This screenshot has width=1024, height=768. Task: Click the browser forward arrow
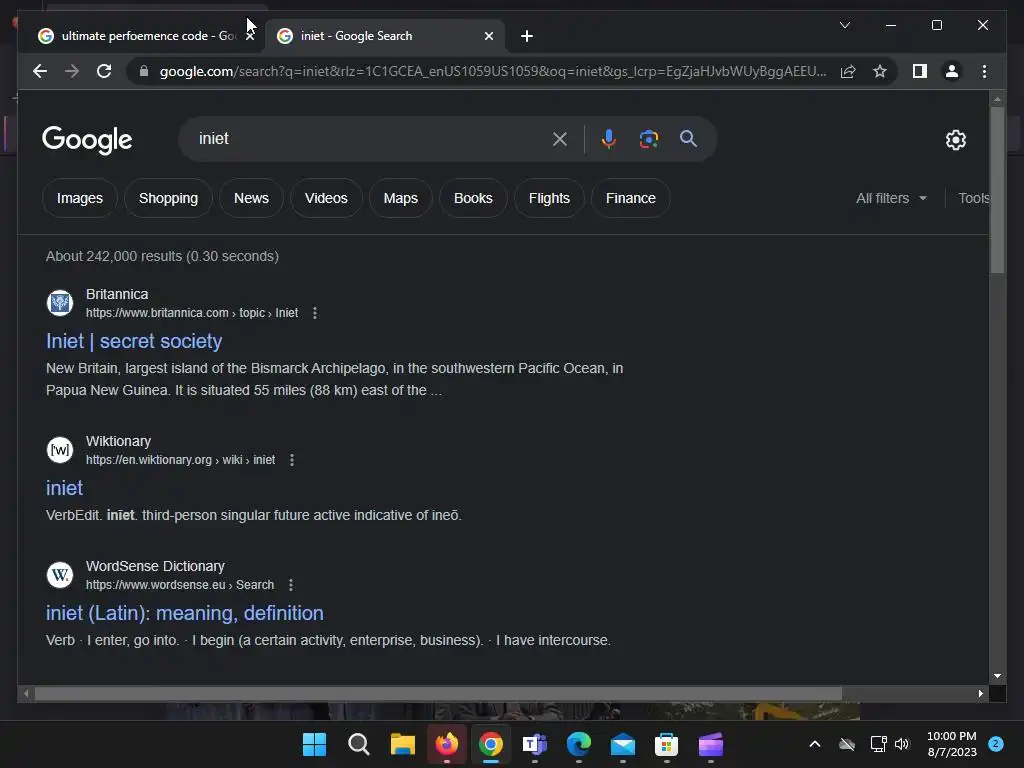[72, 71]
